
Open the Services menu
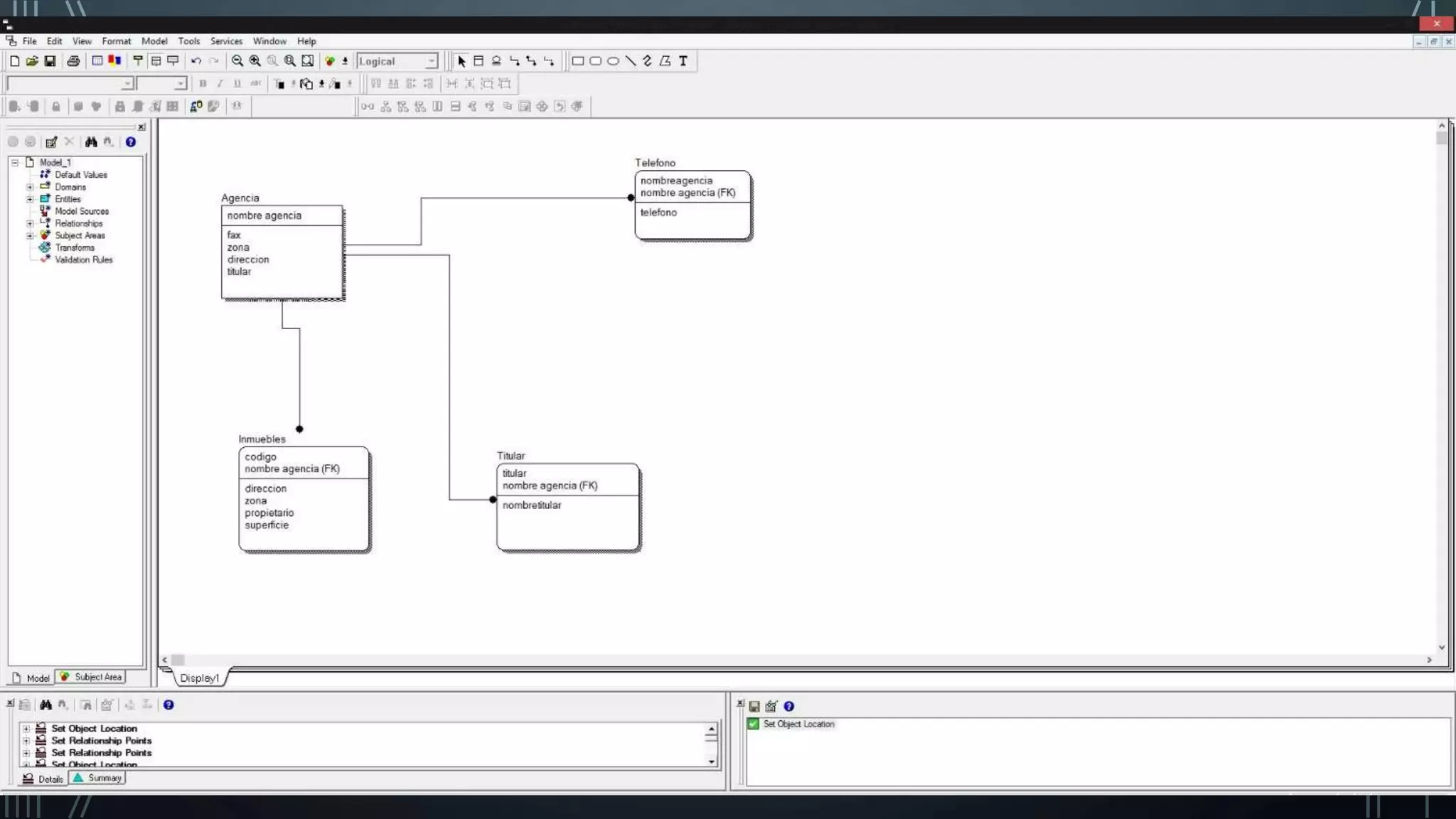click(x=226, y=41)
